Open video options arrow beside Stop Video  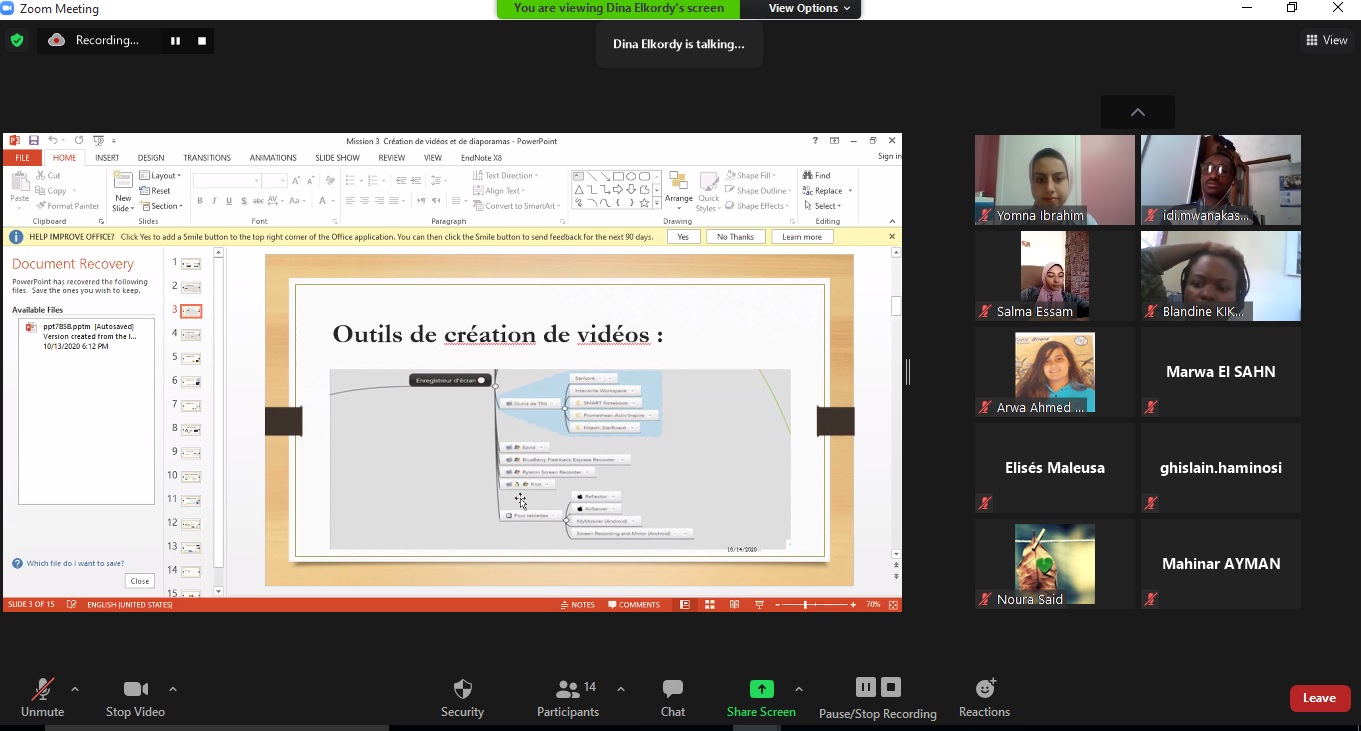click(172, 689)
